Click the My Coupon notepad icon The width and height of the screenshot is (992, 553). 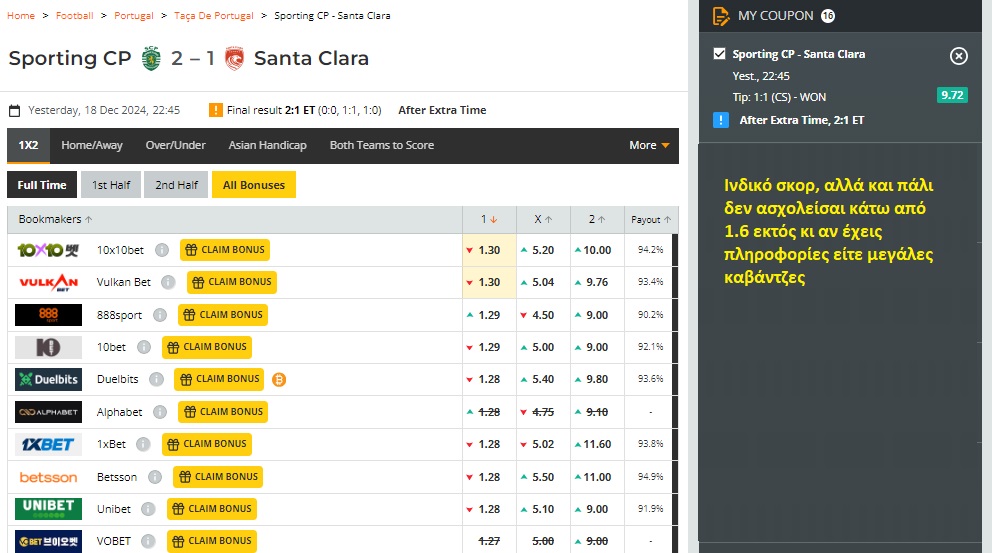tap(720, 16)
